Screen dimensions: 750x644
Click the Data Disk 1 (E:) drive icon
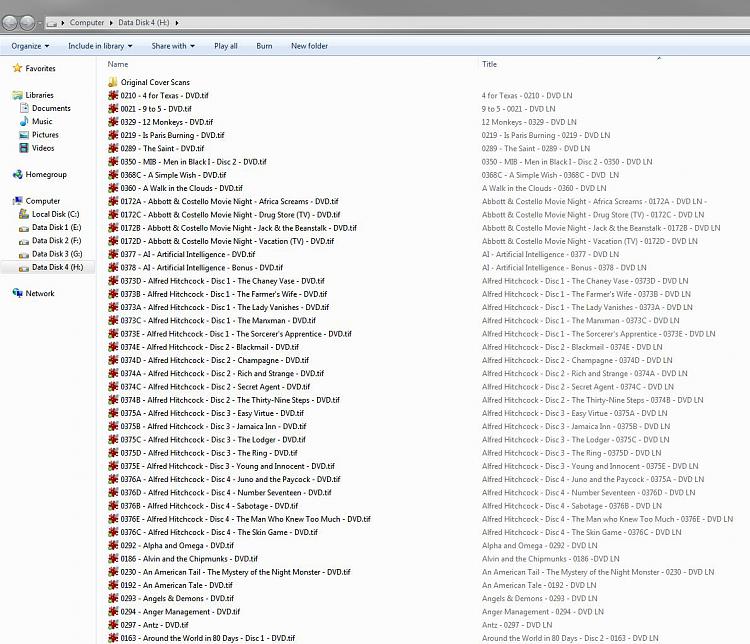(x=24, y=228)
